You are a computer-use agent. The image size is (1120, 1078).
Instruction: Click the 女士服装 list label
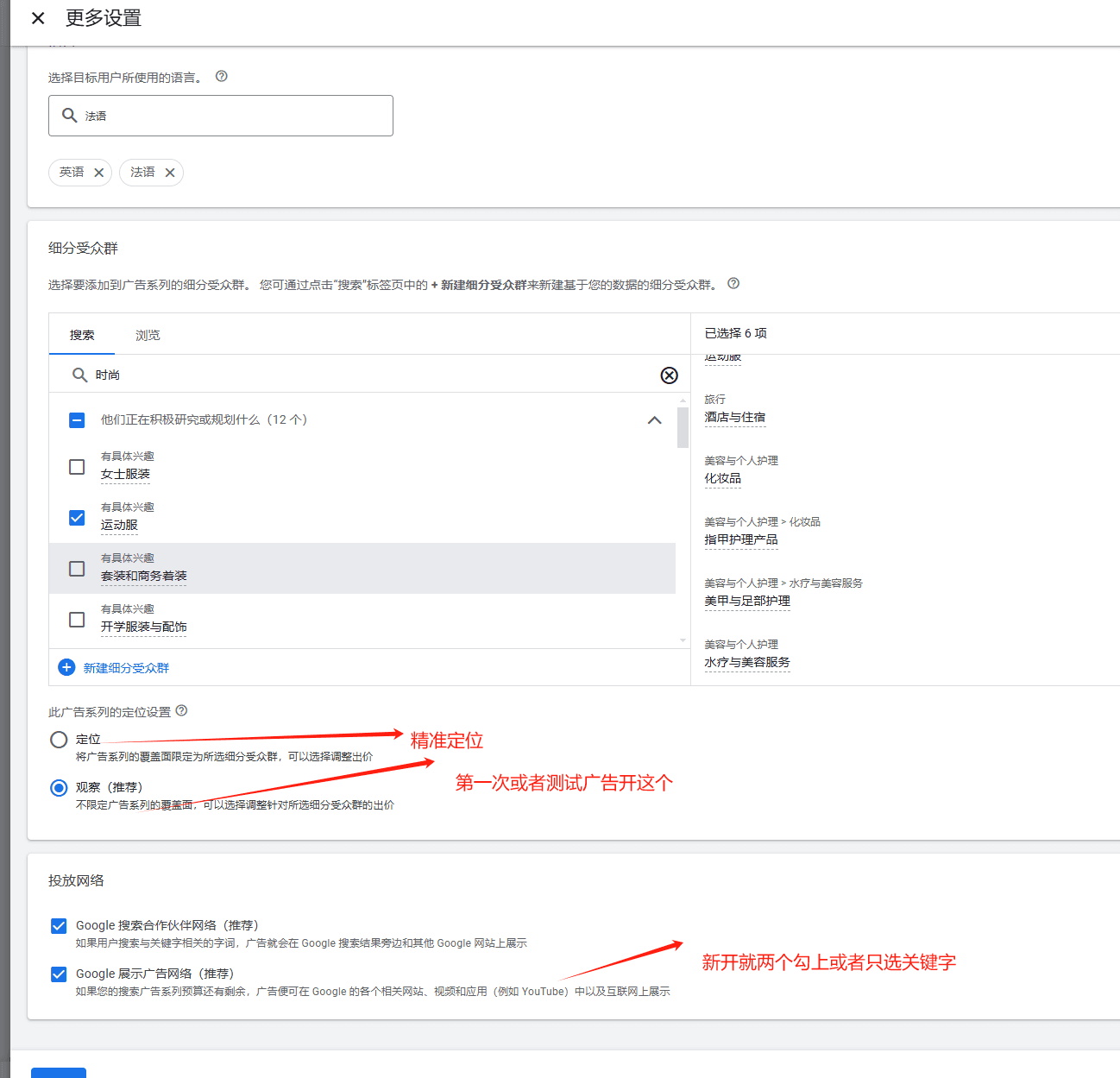(125, 474)
